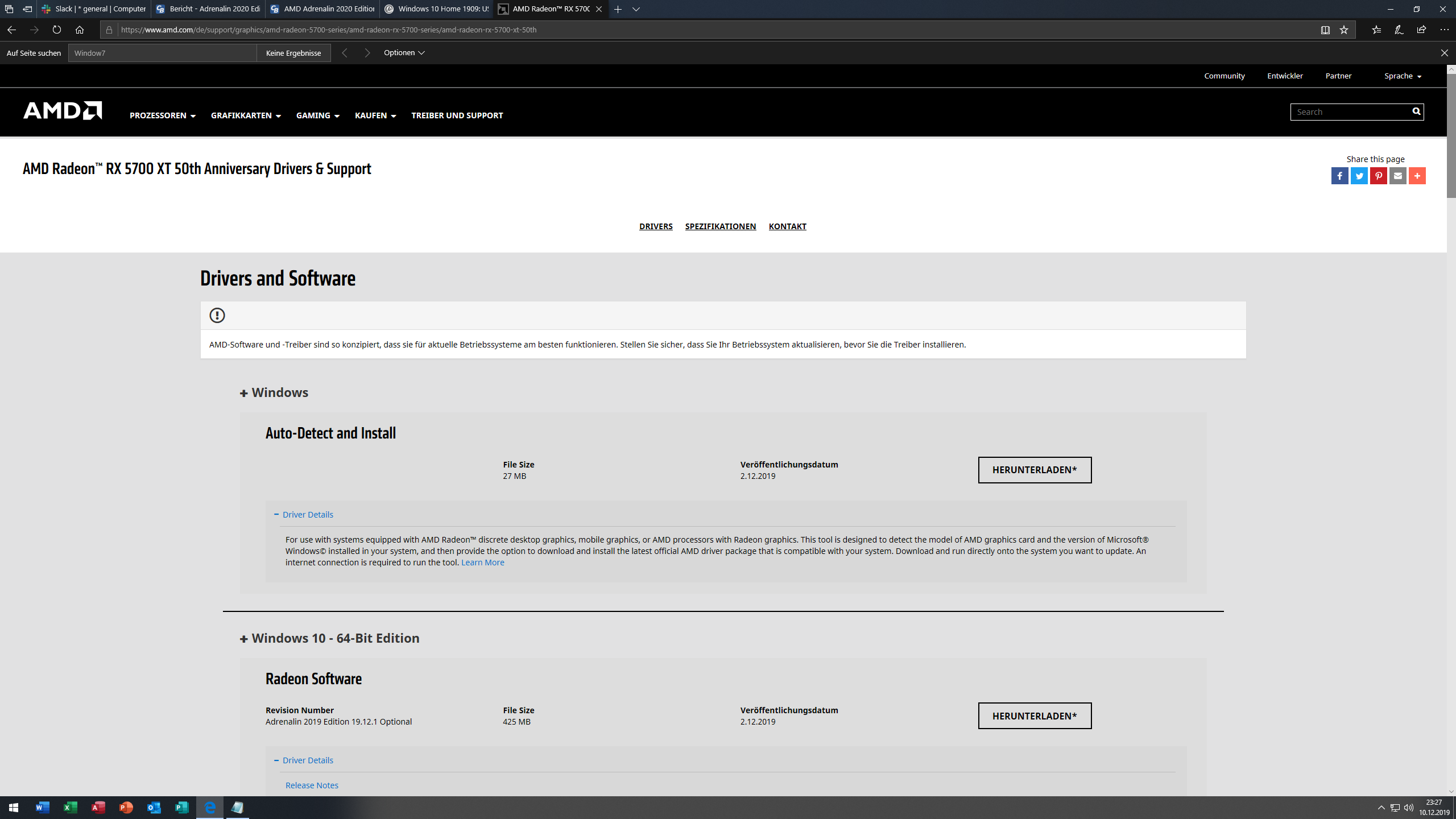Click the AMD logo
The image size is (1456, 819).
[63, 111]
